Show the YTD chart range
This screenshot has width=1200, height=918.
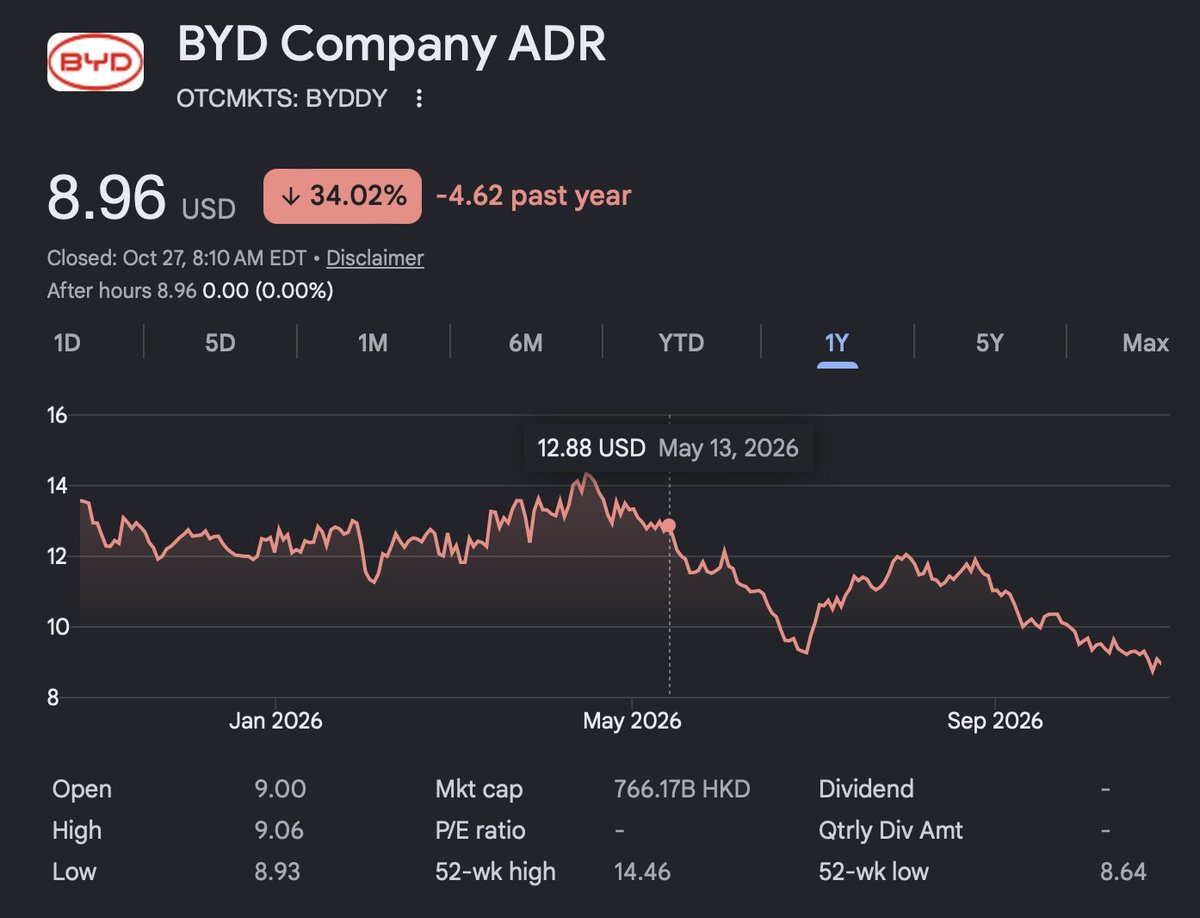click(x=681, y=343)
